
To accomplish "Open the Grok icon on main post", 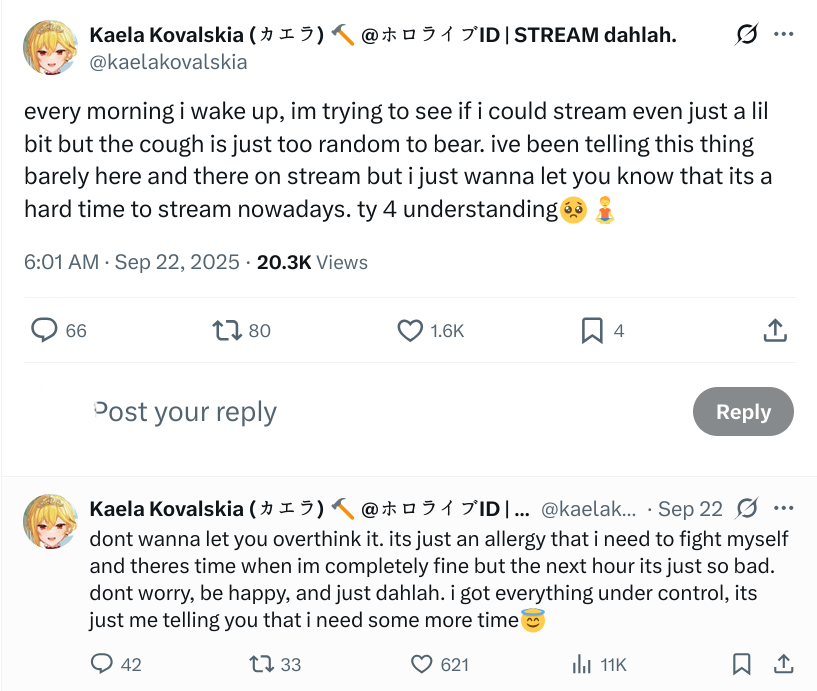I will click(x=746, y=35).
